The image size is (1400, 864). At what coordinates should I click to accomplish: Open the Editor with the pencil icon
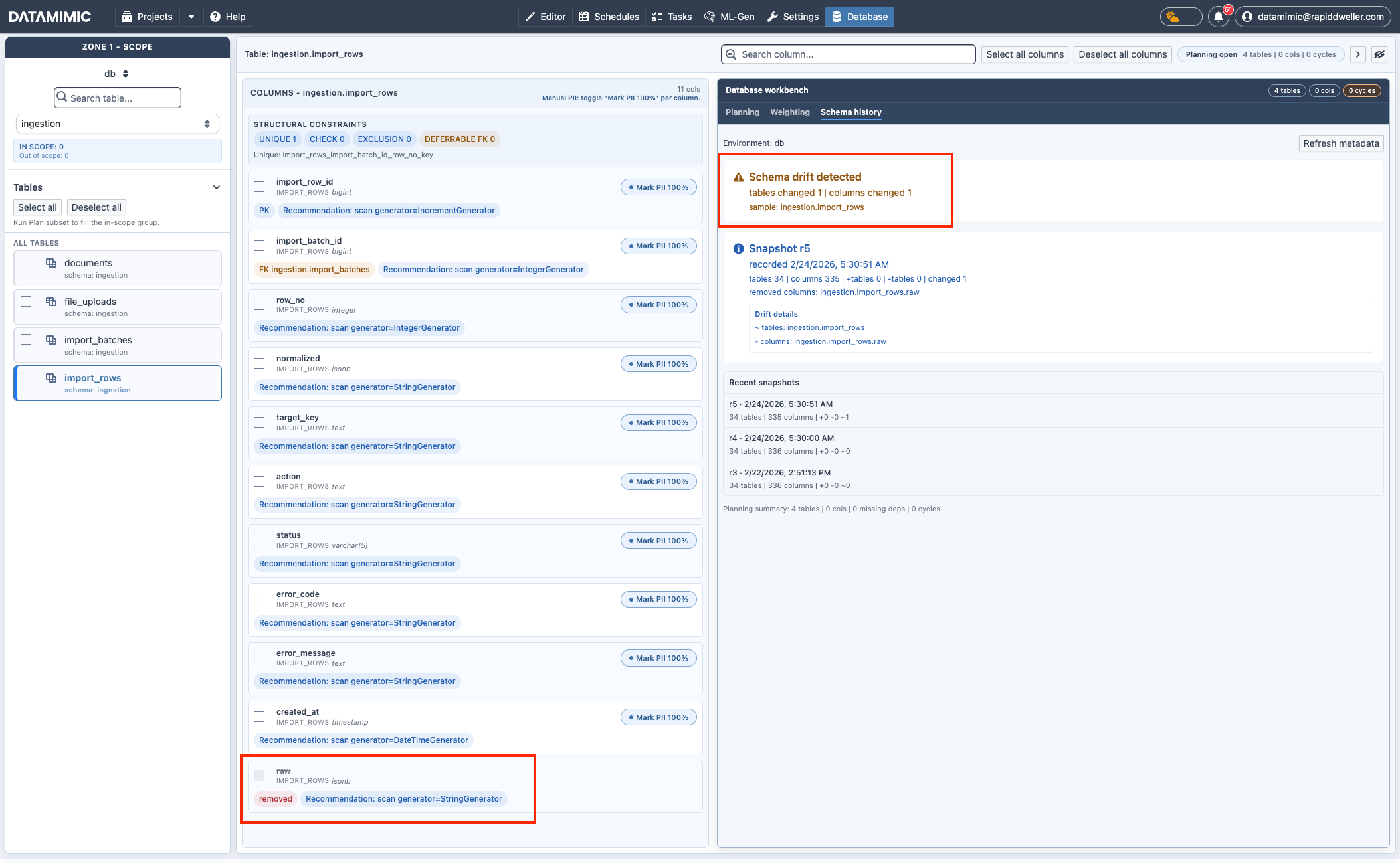[545, 16]
